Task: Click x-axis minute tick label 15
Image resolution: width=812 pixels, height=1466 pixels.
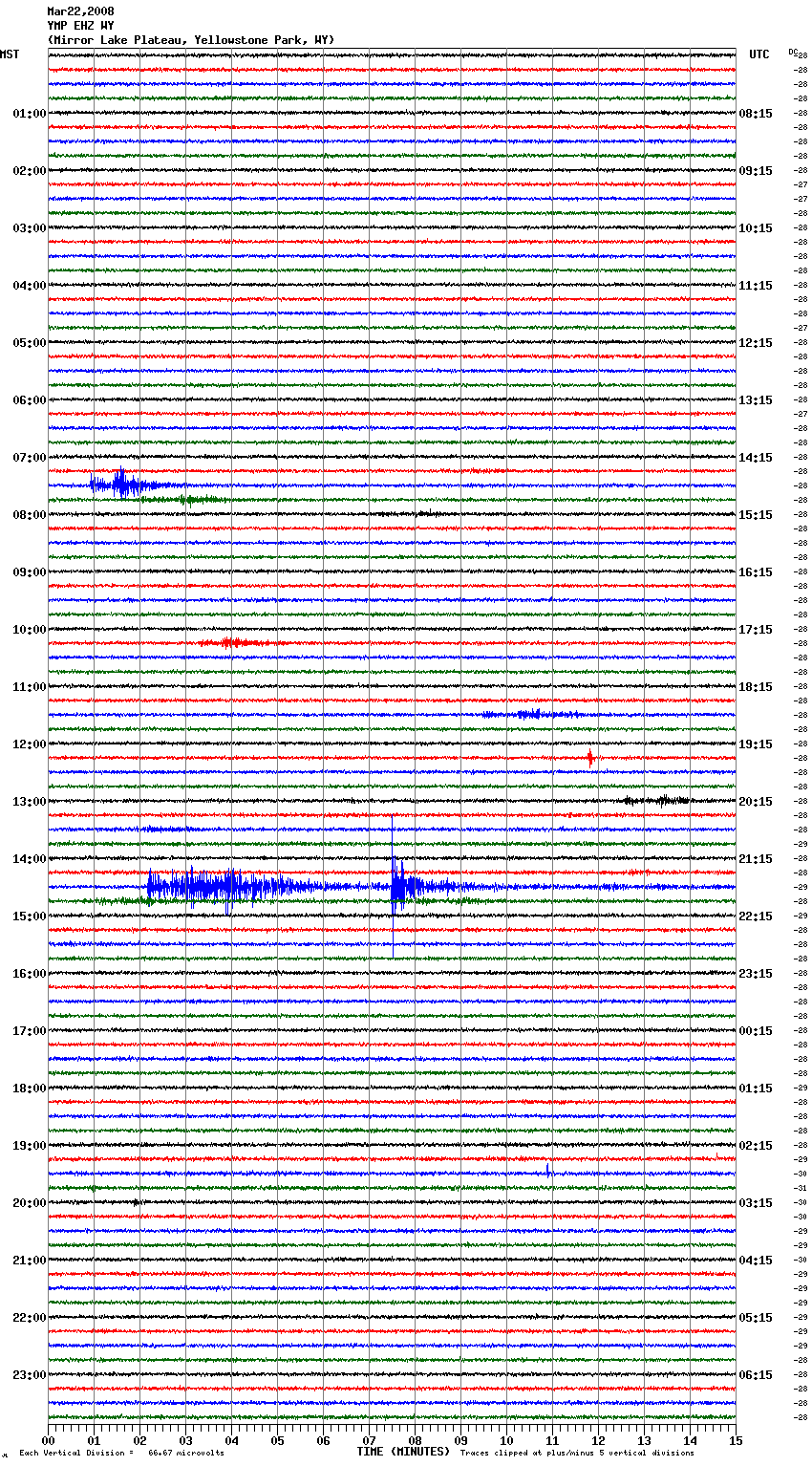Action: [736, 1440]
